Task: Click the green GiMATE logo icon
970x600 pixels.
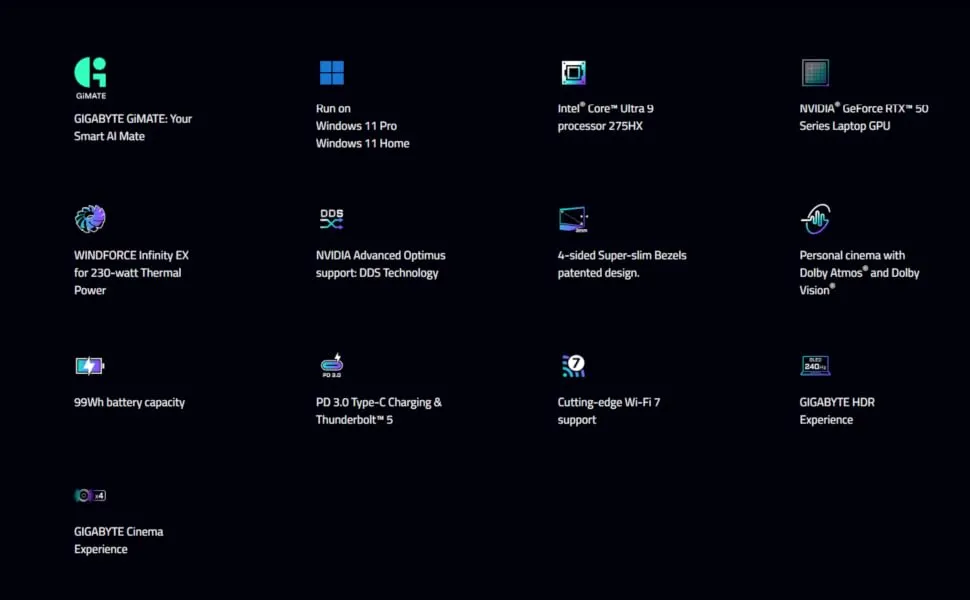Action: coord(90,78)
